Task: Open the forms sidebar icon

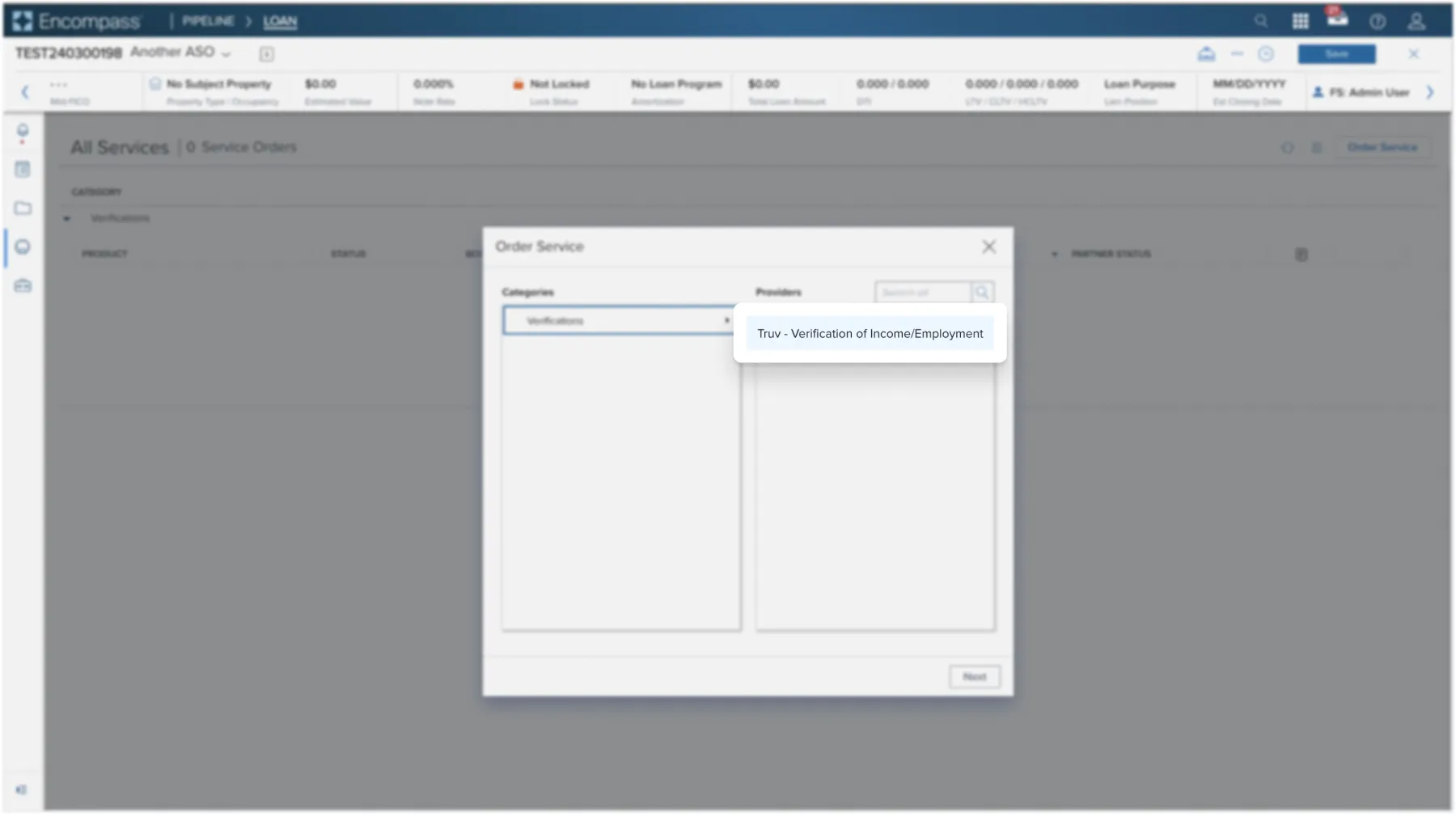Action: tap(23, 170)
